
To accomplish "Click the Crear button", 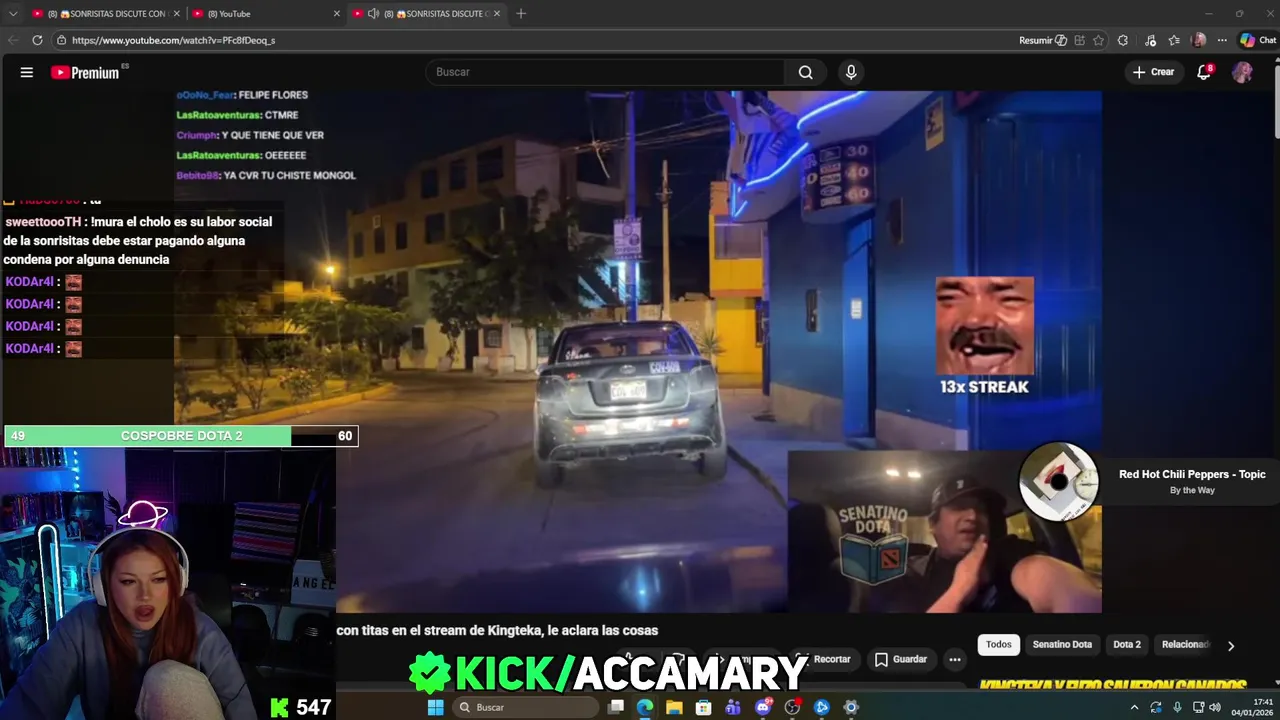I will pyautogui.click(x=1153, y=72).
